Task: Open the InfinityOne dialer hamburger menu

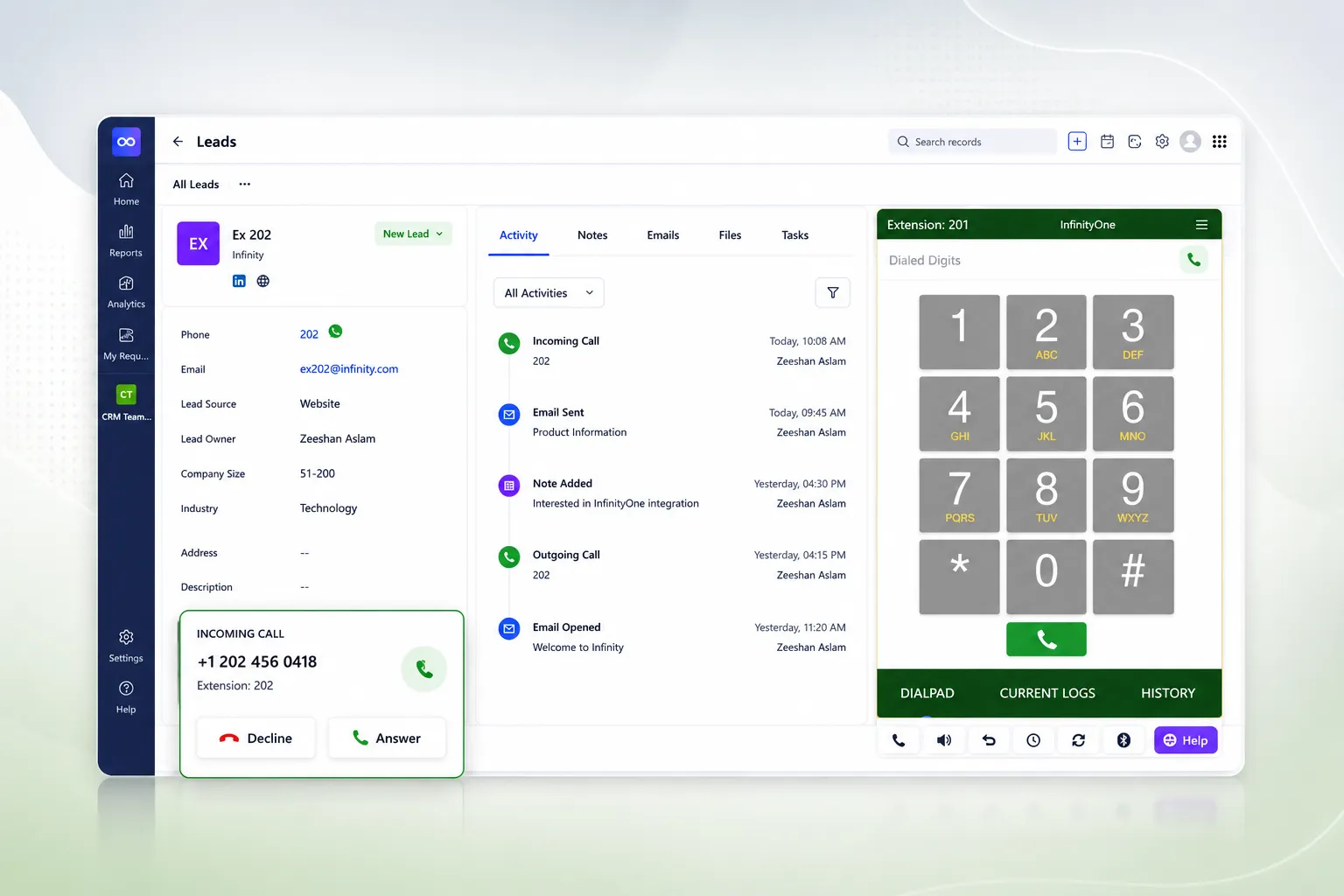Action: [x=1201, y=225]
